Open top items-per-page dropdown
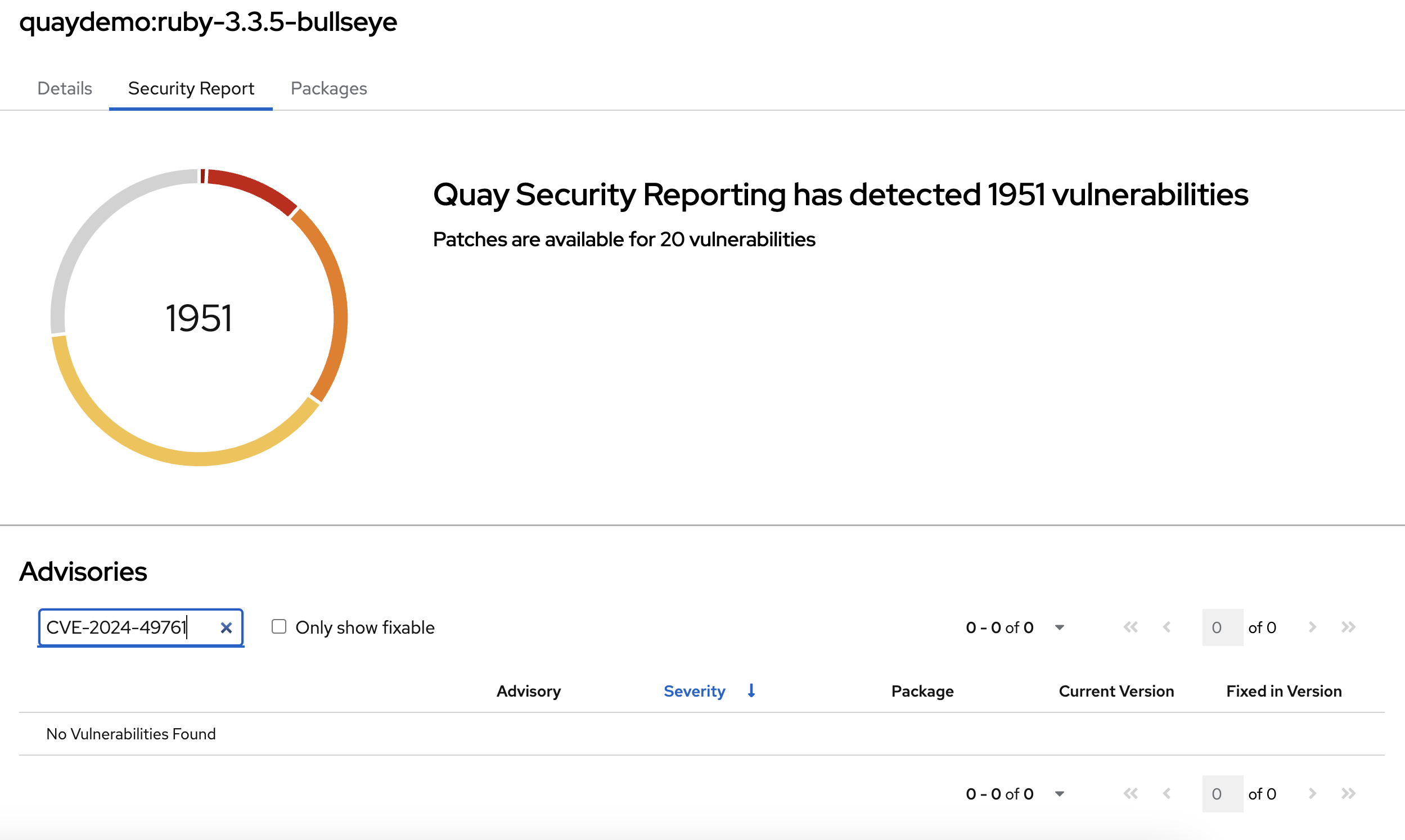1405x840 pixels. click(1059, 627)
